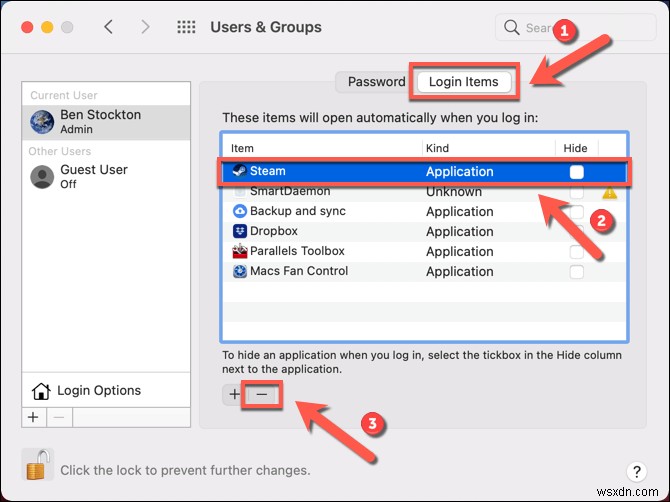Select the SmartDaemon row
670x502 pixels.
(424, 191)
